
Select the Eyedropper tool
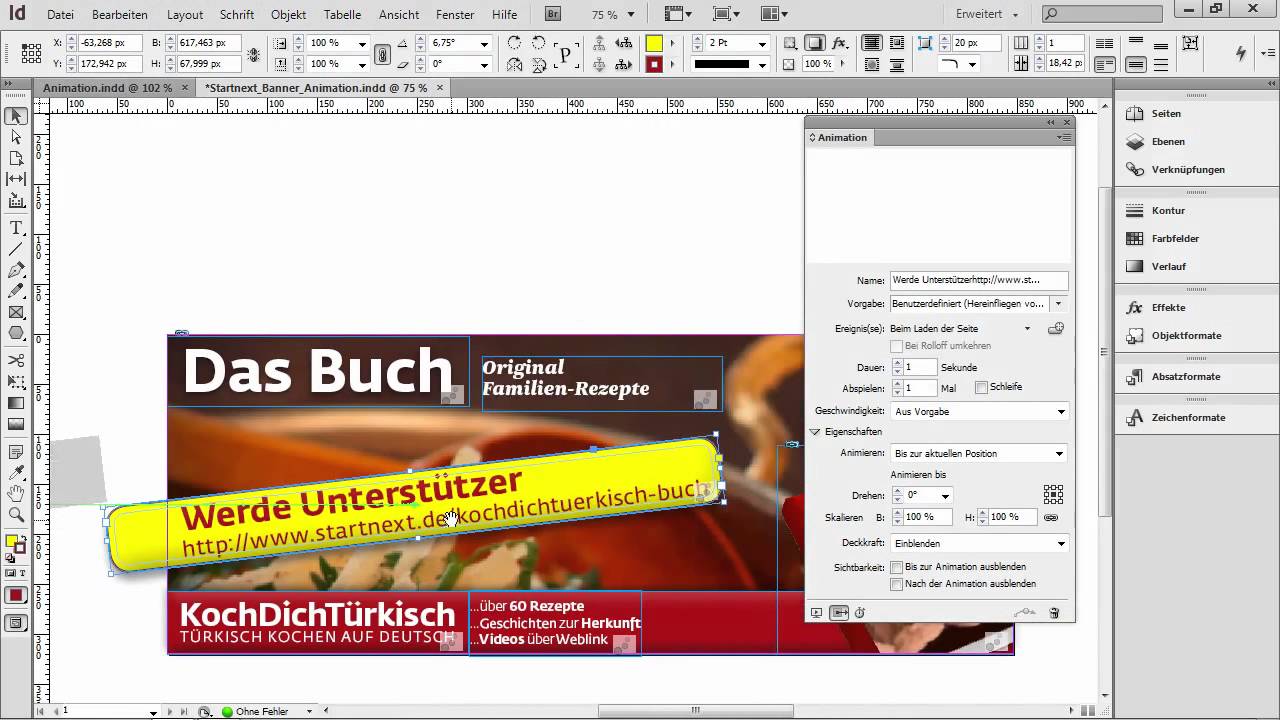pyautogui.click(x=16, y=472)
